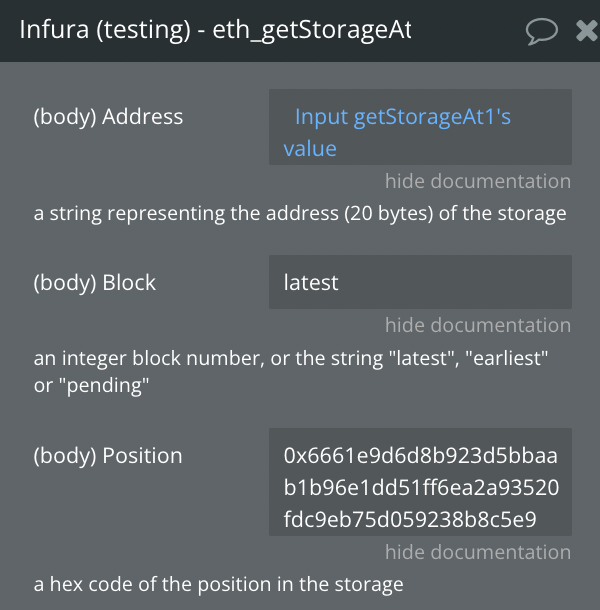Hide documentation under the Position field

[478, 552]
